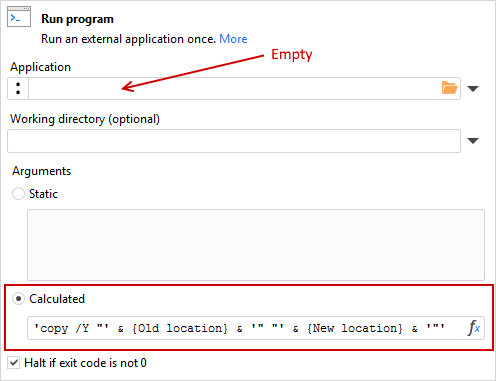Expand the Application dropdown arrow
This screenshot has height=381, width=496.
pyautogui.click(x=473, y=89)
